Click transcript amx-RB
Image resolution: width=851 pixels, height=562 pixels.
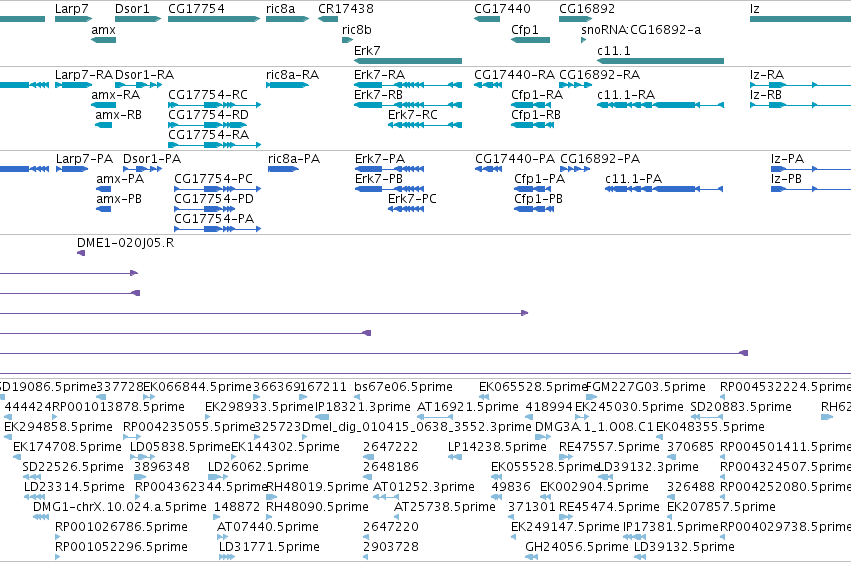pos(103,125)
